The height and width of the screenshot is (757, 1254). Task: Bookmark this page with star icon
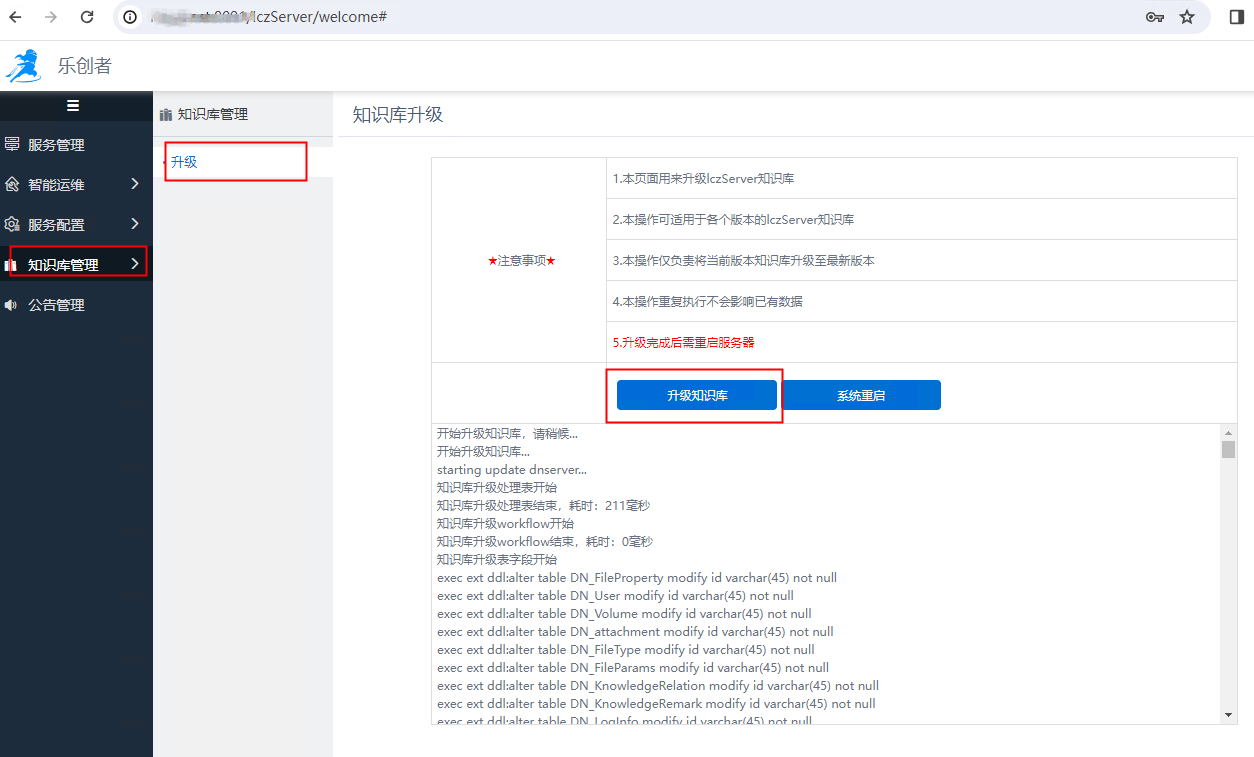point(1187,17)
